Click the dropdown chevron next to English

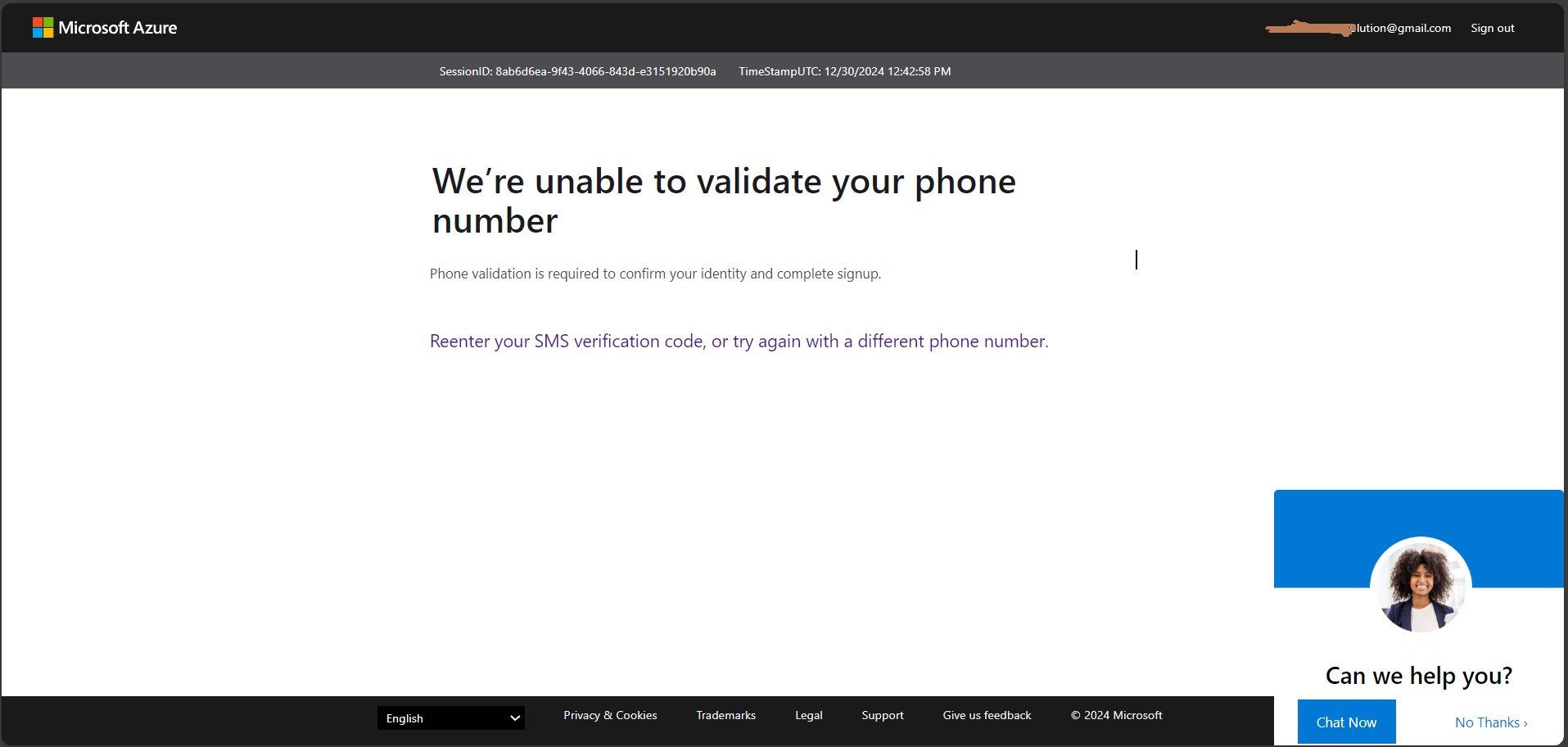(x=515, y=718)
